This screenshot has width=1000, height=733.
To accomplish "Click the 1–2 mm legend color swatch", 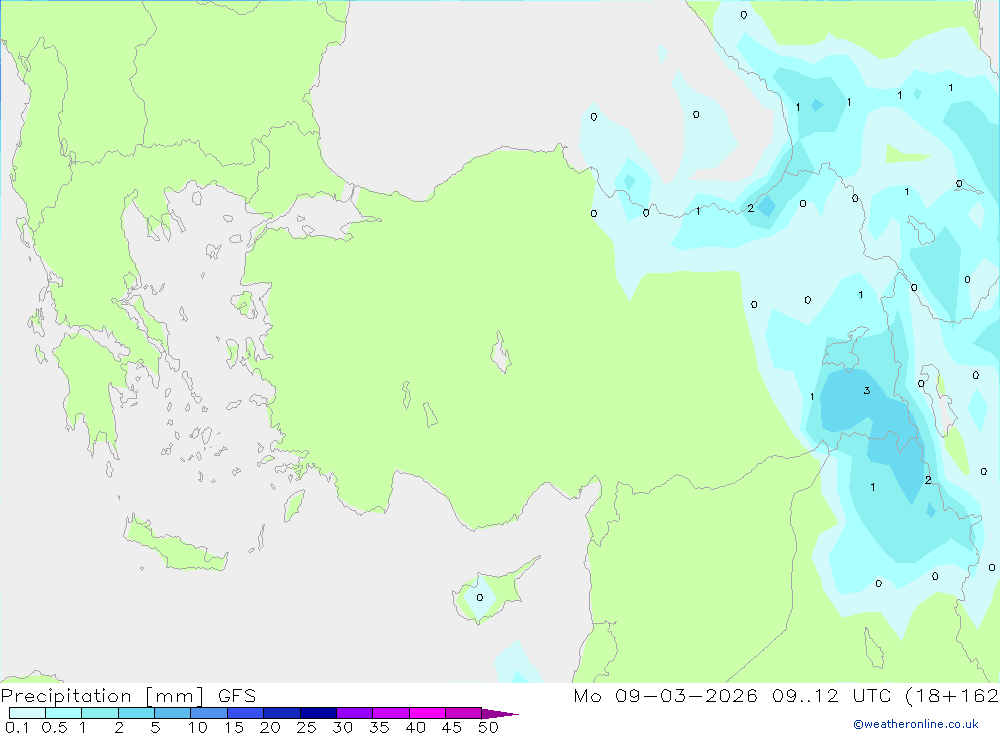I will coord(100,713).
